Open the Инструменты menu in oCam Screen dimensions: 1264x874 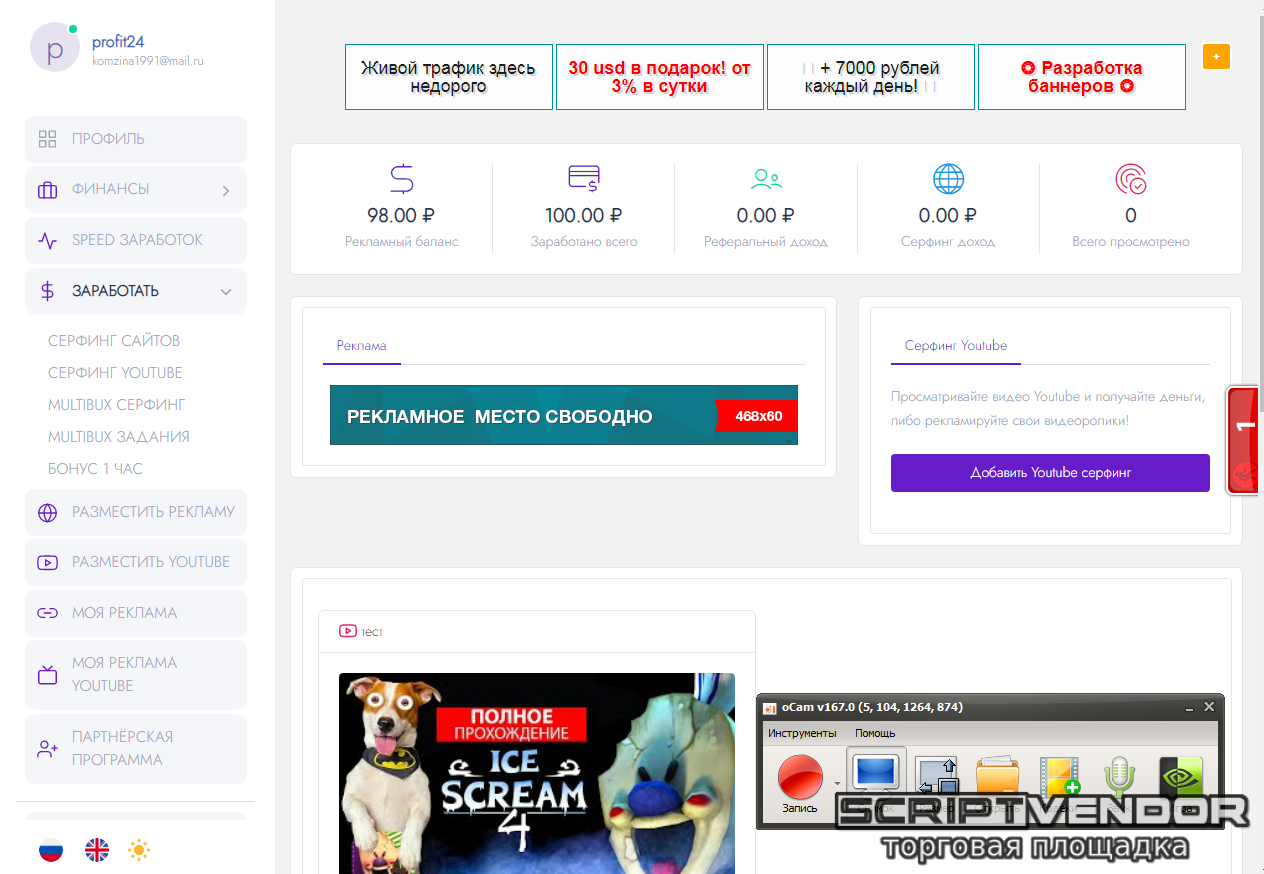pos(802,733)
